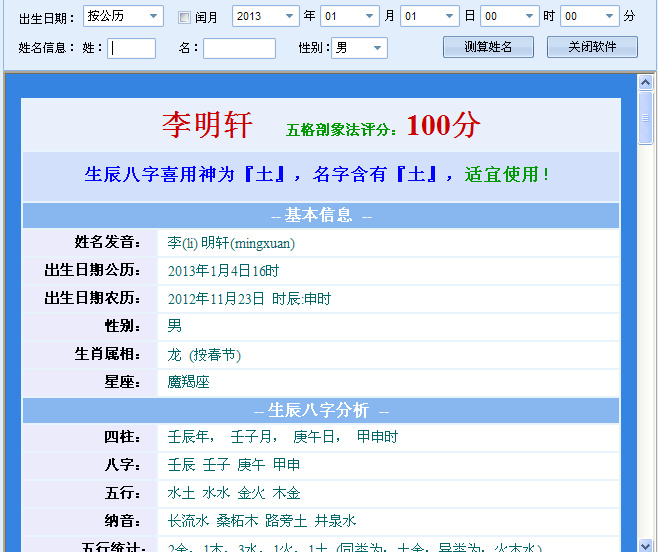Click the 生辰八字分析 section header
Image resolution: width=658 pixels, height=552 pixels.
[x=321, y=411]
